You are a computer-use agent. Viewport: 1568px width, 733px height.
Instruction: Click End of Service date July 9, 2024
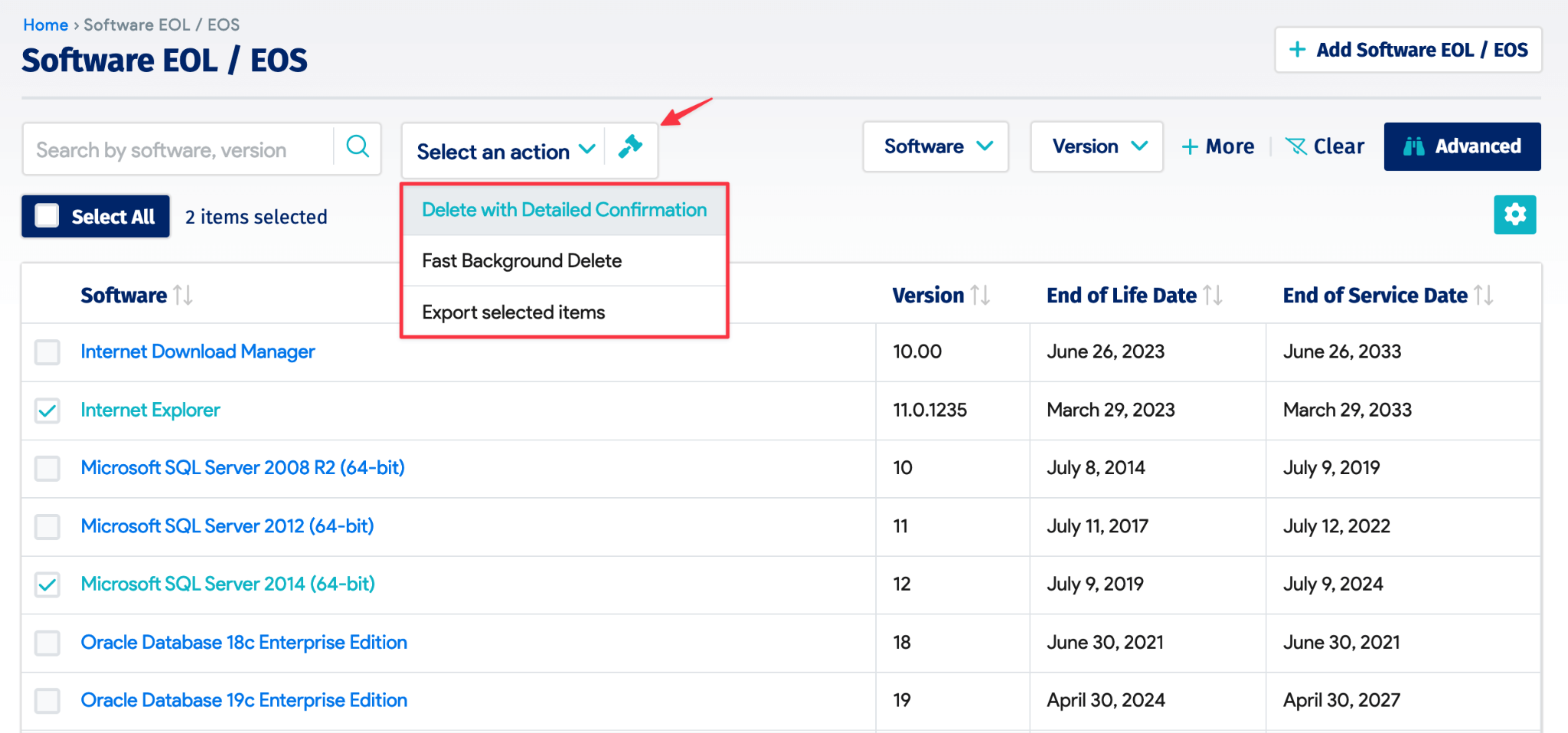coord(1333,584)
